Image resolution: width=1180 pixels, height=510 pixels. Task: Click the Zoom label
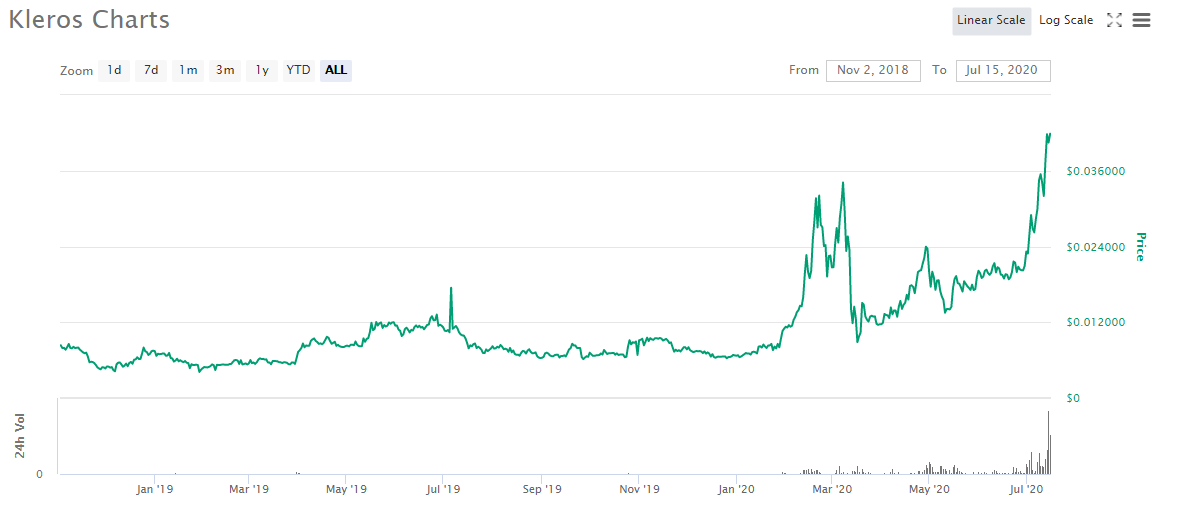pyautogui.click(x=76, y=71)
